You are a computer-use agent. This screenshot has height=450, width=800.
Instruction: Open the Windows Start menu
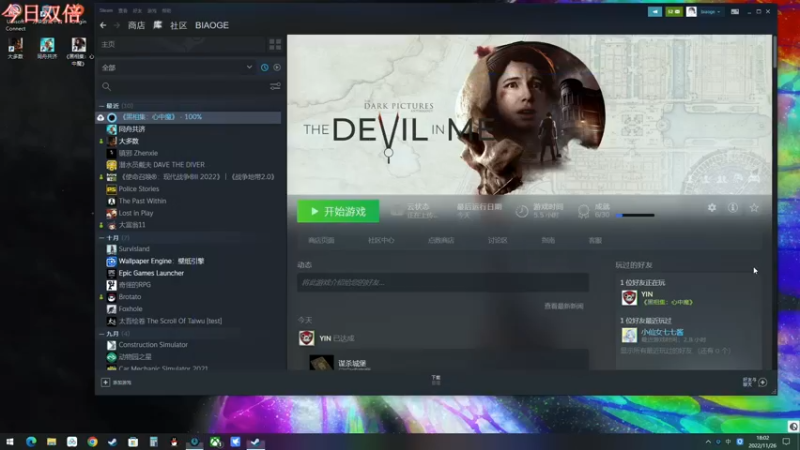click(10, 442)
